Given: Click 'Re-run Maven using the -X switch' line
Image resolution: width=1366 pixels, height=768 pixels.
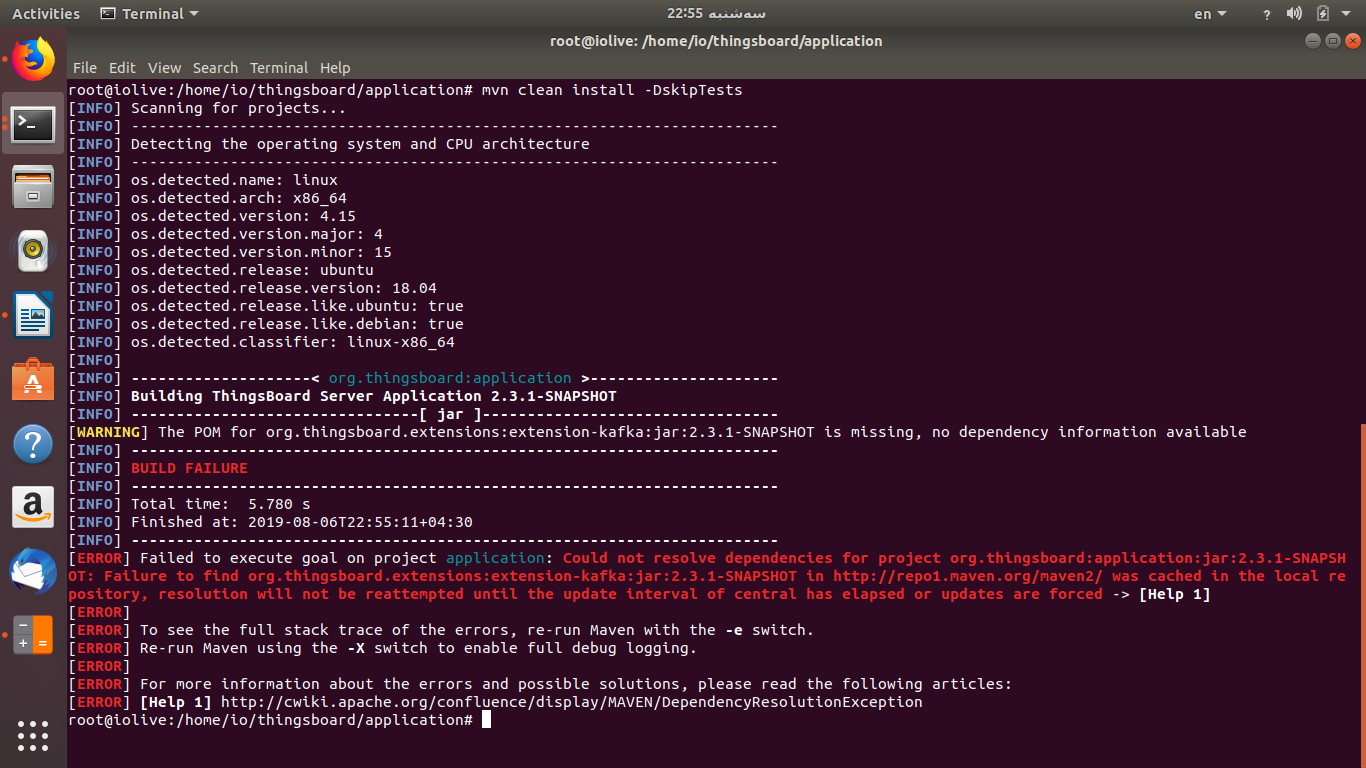Looking at the screenshot, I should (418, 648).
